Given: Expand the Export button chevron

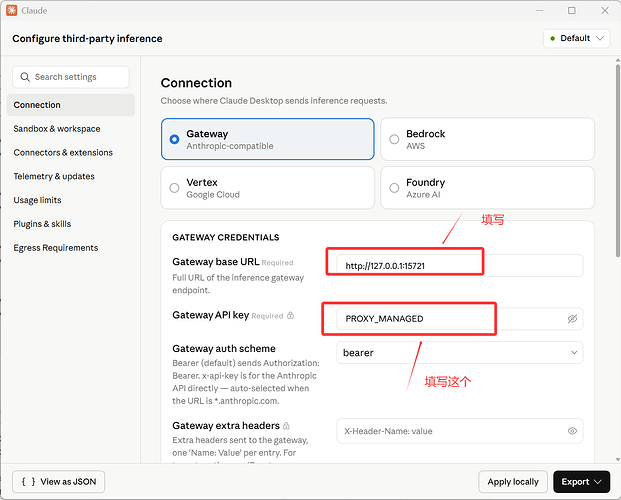Looking at the screenshot, I should pos(598,482).
